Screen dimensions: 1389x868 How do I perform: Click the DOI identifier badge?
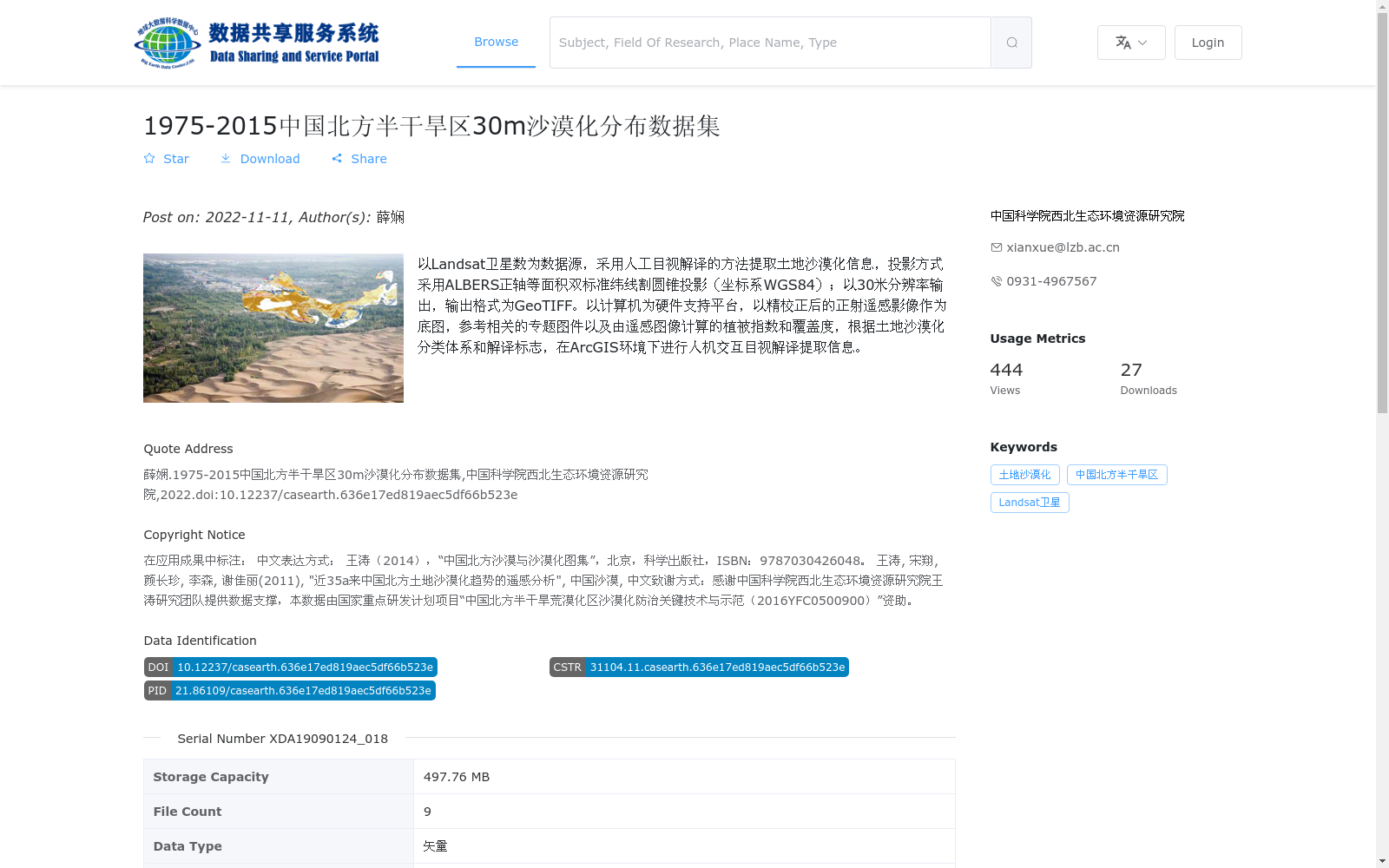[x=290, y=667]
